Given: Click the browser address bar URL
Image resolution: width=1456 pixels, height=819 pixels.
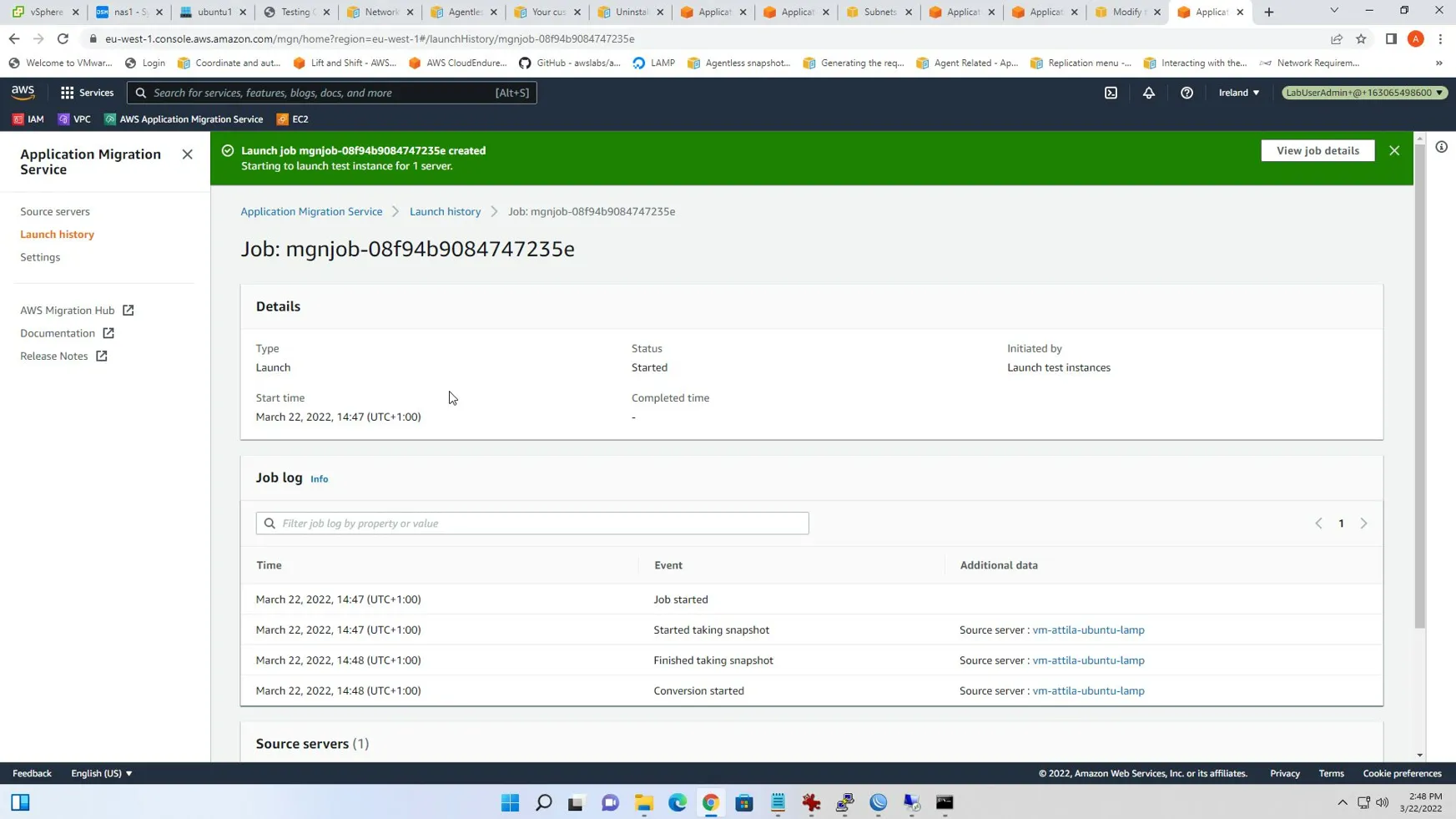Looking at the screenshot, I should coord(370,38).
